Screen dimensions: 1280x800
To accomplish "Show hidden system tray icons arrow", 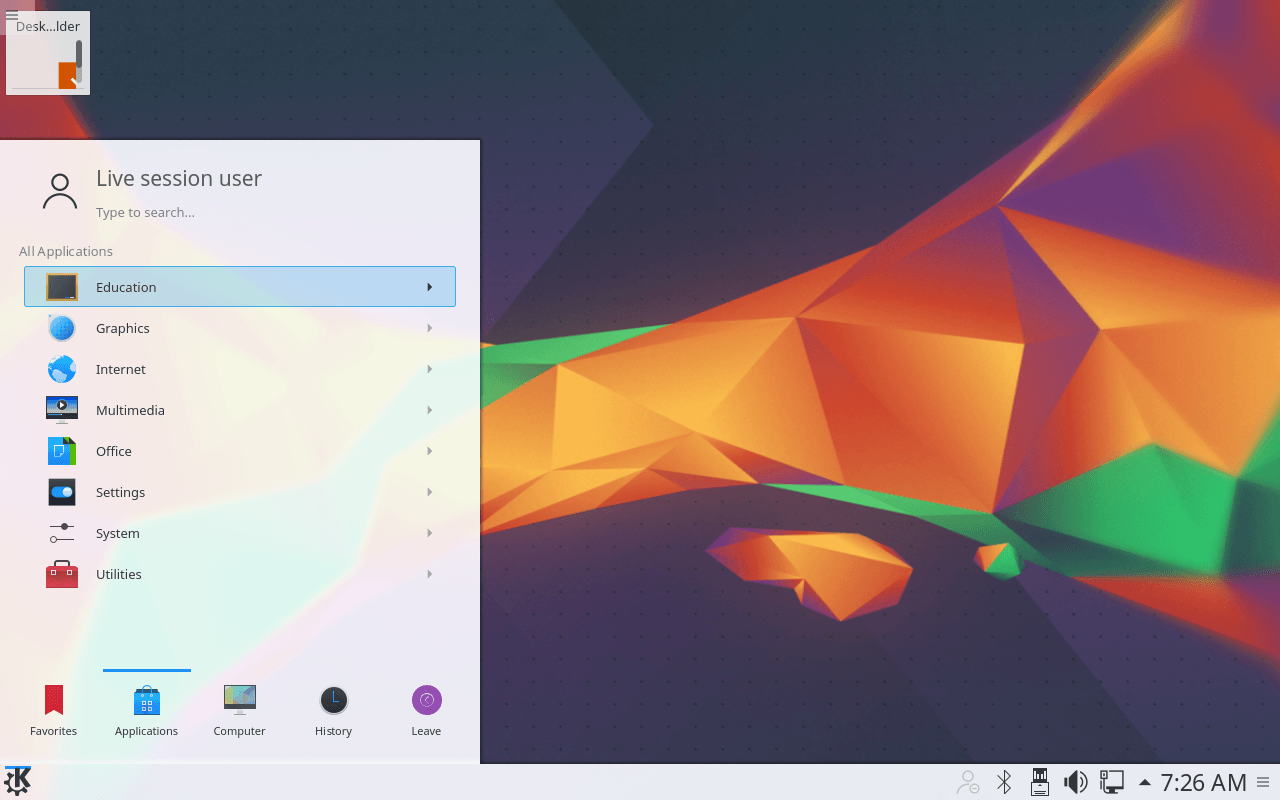I will click(1145, 782).
